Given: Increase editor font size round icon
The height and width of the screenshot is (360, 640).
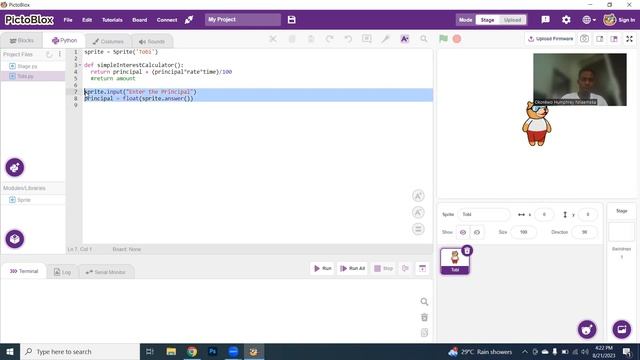Looking at the screenshot, I should point(418,196).
